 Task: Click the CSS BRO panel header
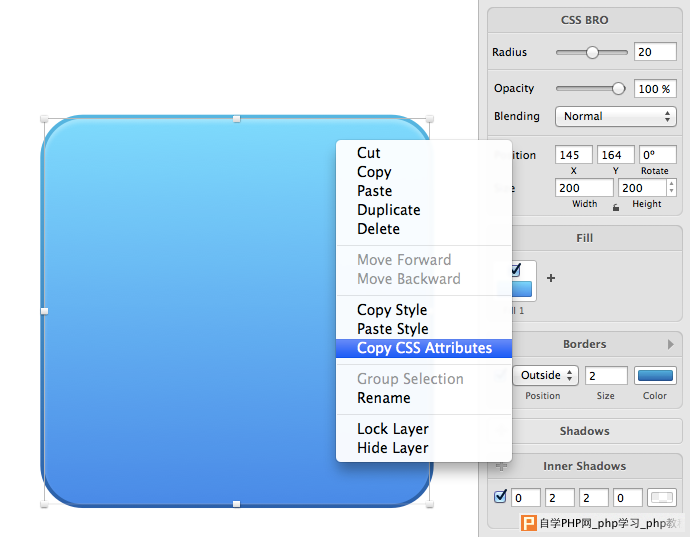[585, 20]
